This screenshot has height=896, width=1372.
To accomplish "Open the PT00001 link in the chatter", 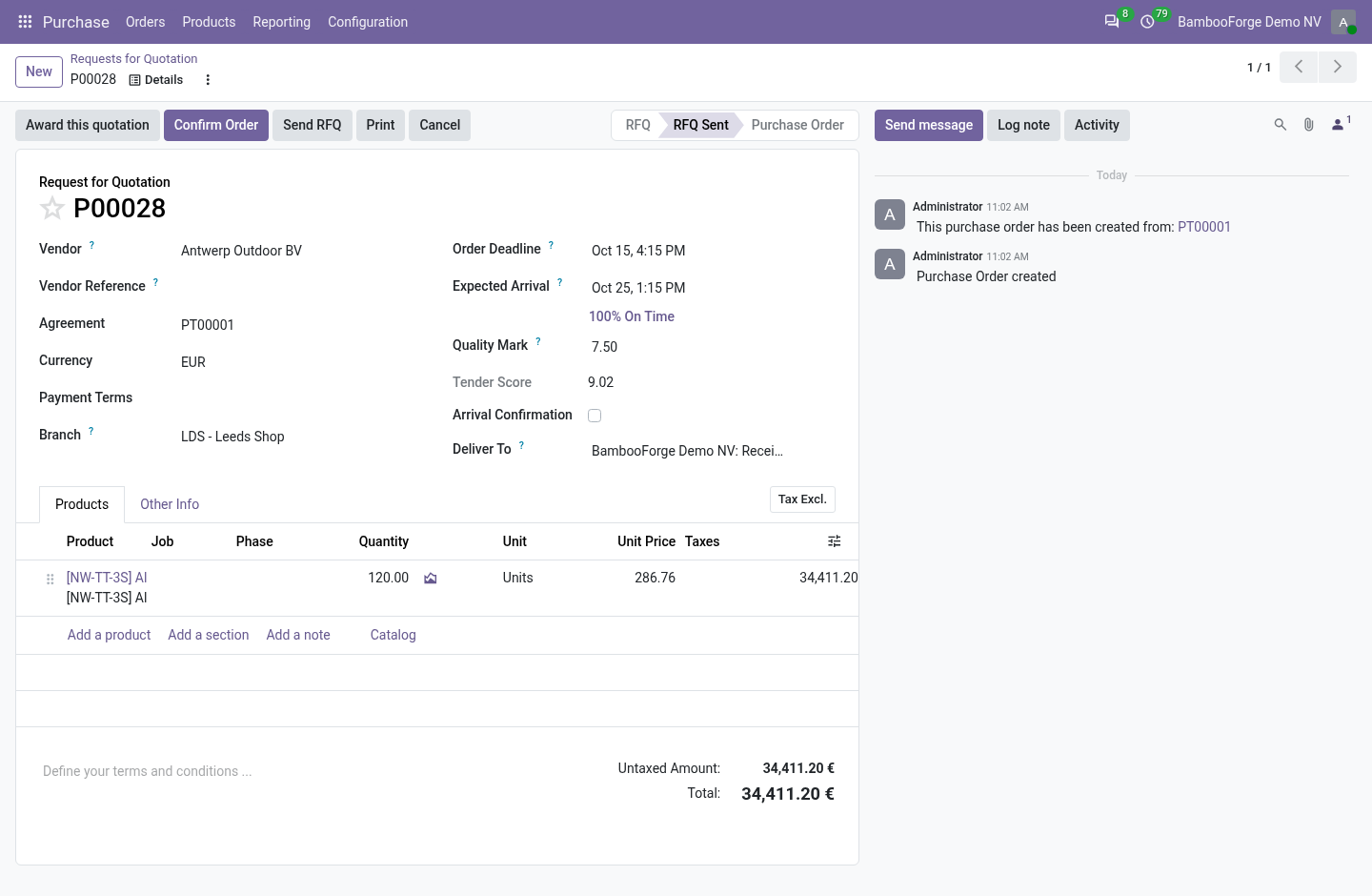I will pyautogui.click(x=1204, y=227).
